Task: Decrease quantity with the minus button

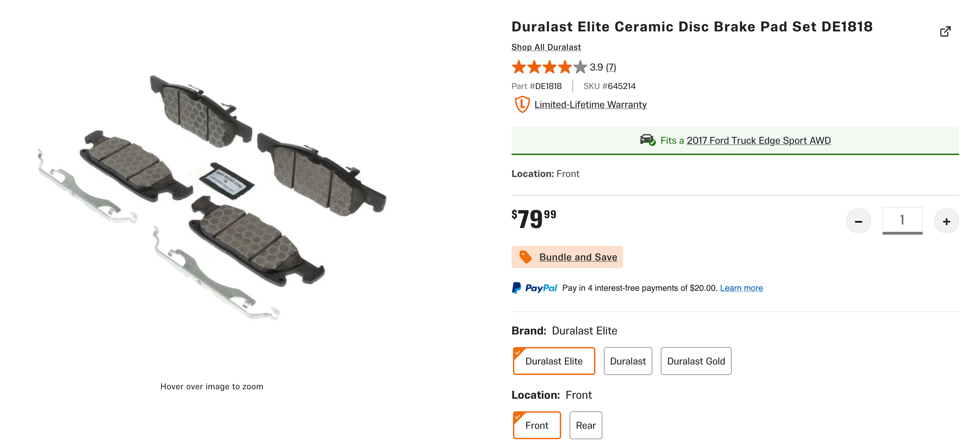Action: [x=858, y=221]
